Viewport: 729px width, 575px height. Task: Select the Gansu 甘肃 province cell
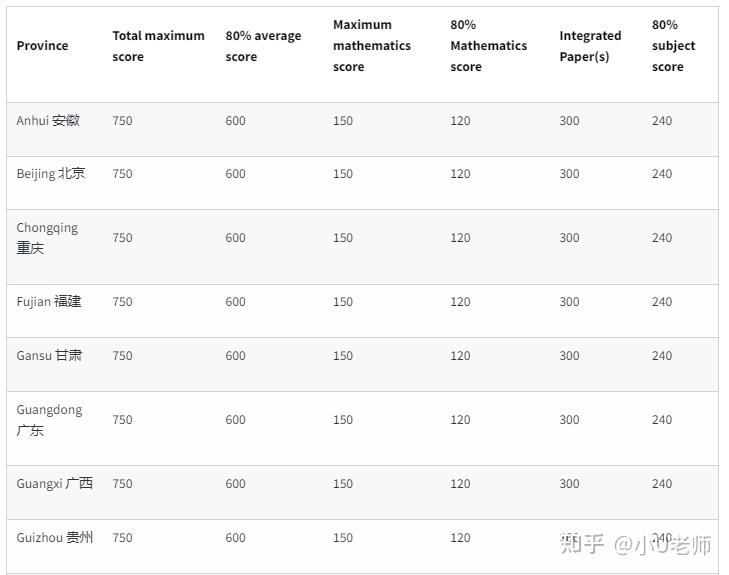49,356
